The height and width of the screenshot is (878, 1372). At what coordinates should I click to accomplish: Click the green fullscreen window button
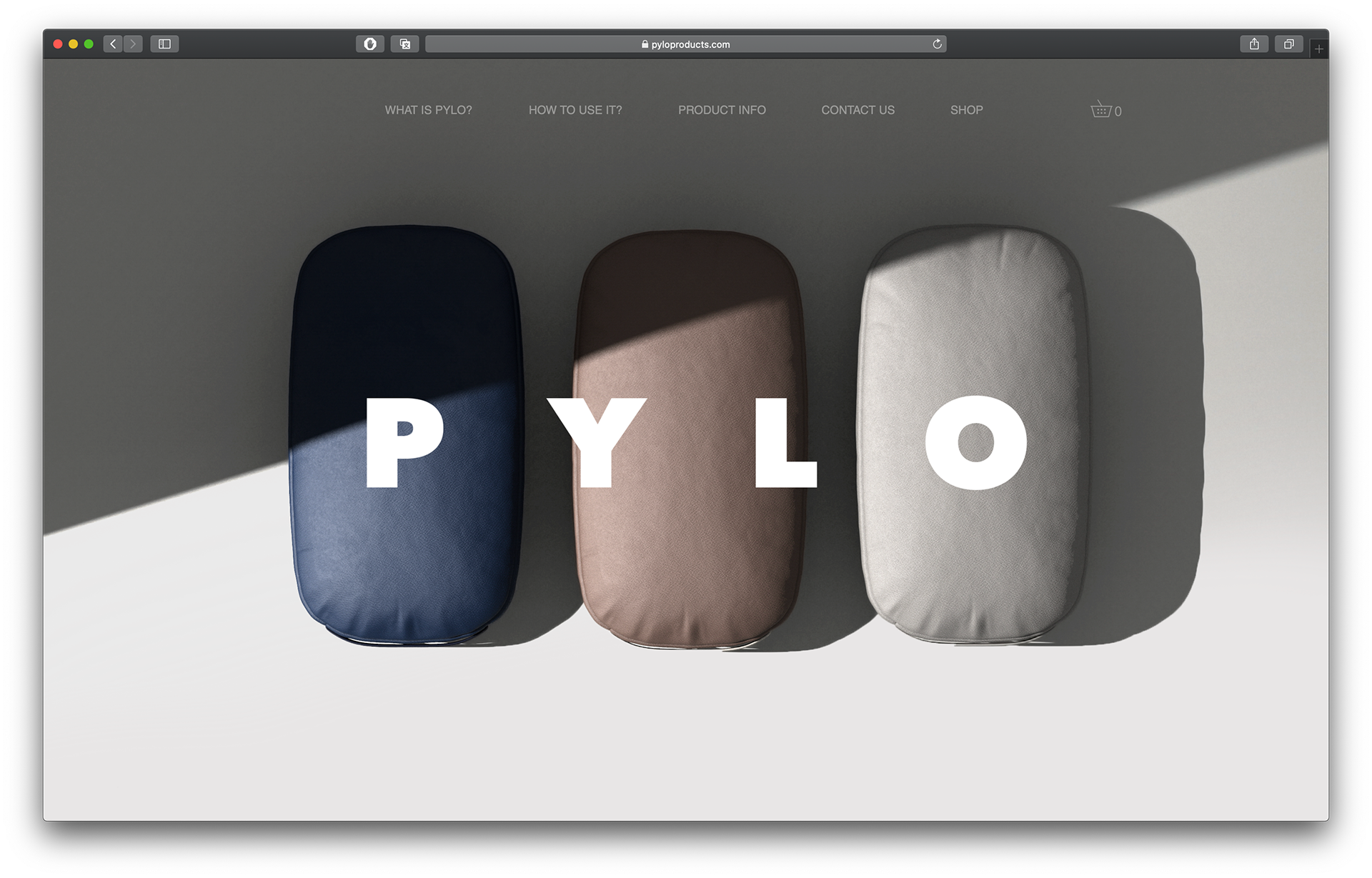pyautogui.click(x=89, y=44)
